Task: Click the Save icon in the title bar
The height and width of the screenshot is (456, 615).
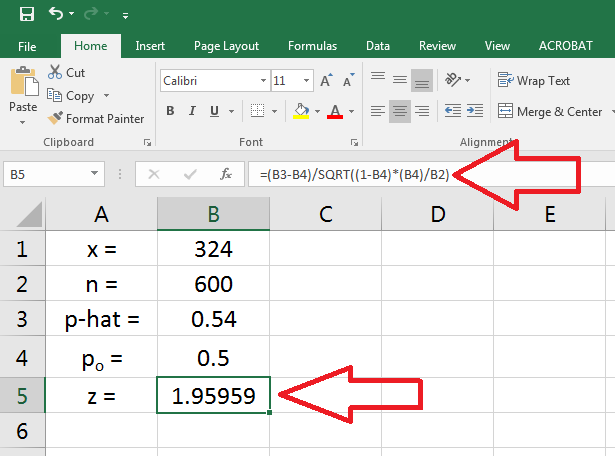Action: pyautogui.click(x=27, y=15)
